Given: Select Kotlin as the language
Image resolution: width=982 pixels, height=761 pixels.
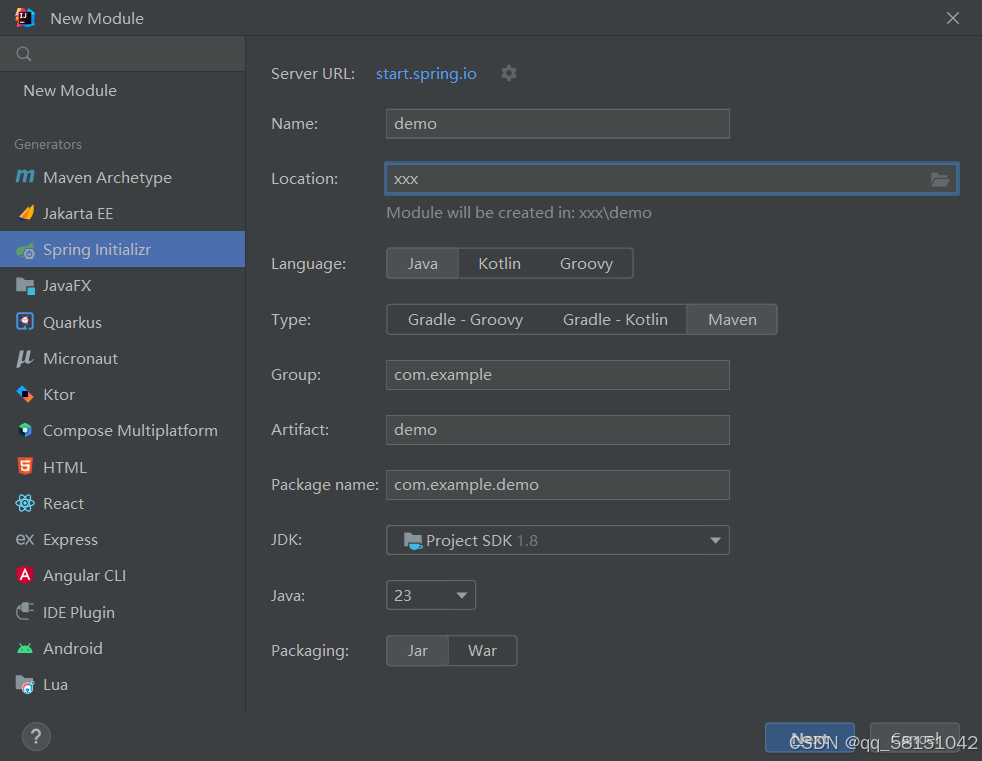Looking at the screenshot, I should (498, 263).
